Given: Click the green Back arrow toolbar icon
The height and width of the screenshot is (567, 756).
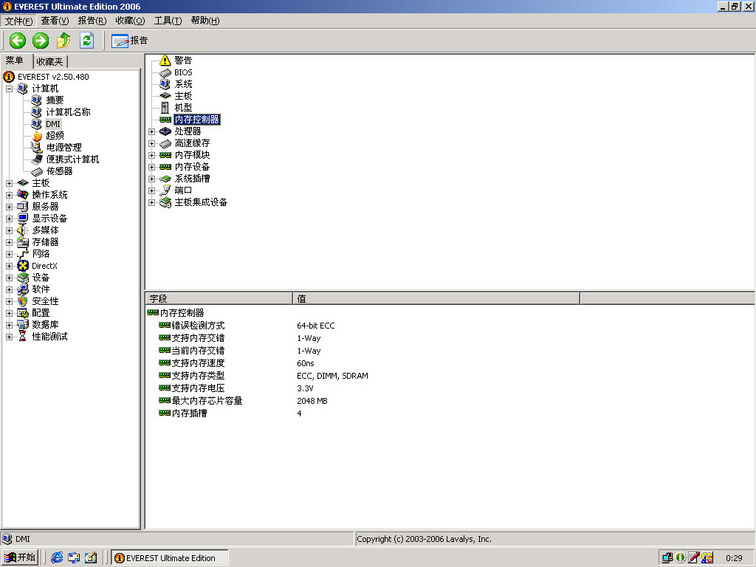Looking at the screenshot, I should pyautogui.click(x=18, y=40).
